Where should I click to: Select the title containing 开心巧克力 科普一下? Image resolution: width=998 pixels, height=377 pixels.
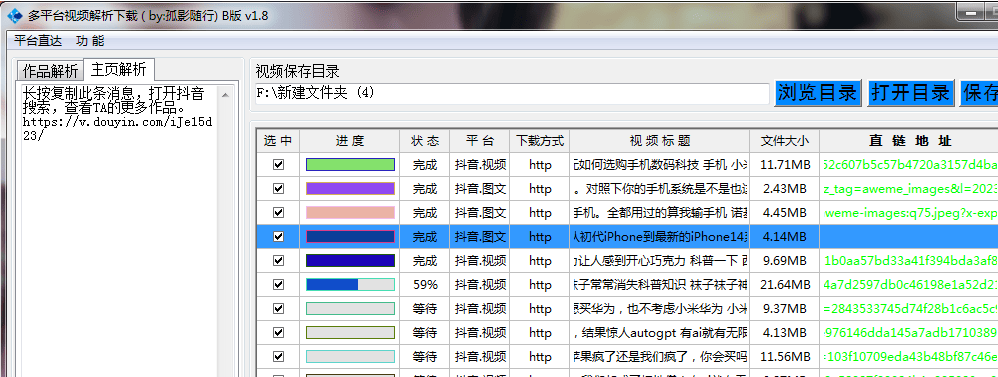pyautogui.click(x=660, y=260)
